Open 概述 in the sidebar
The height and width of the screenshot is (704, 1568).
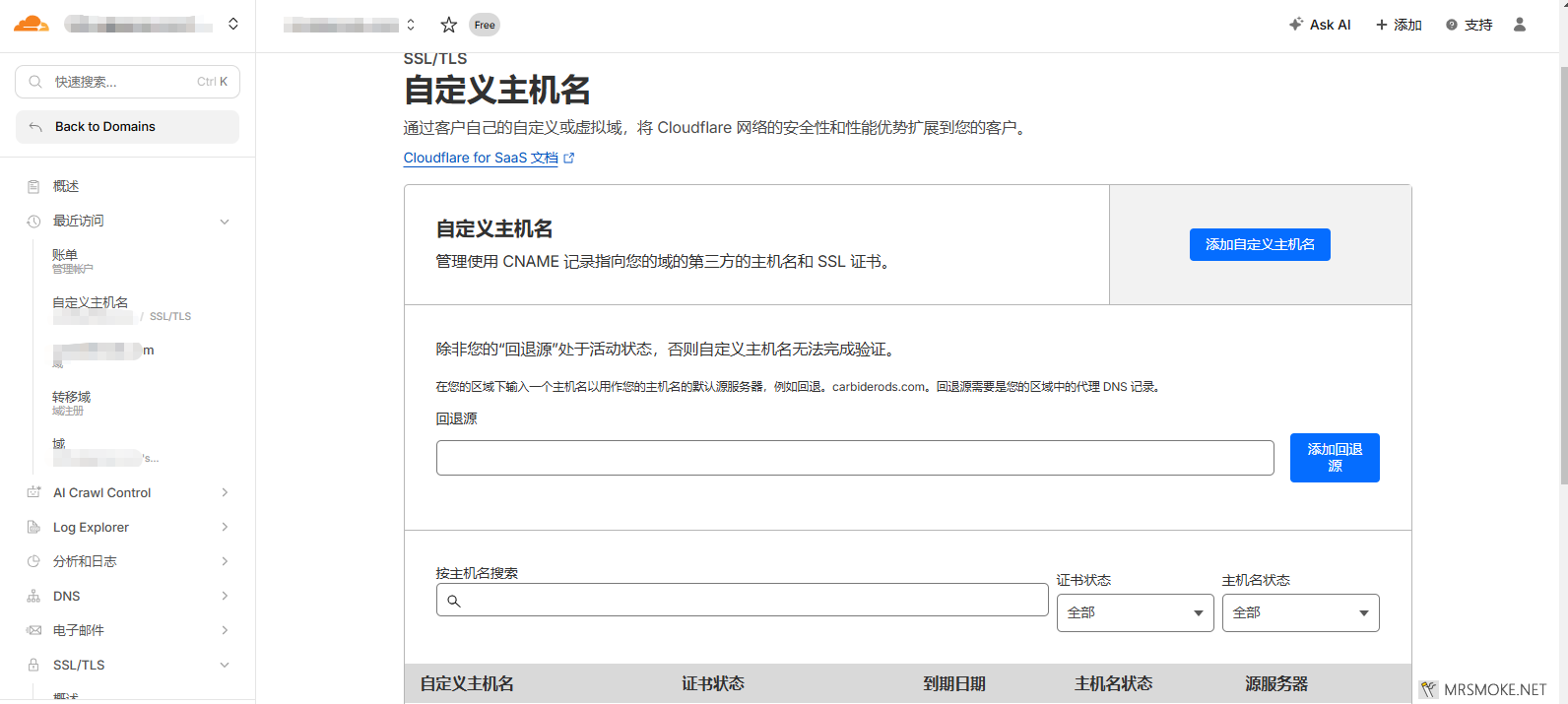click(x=66, y=186)
